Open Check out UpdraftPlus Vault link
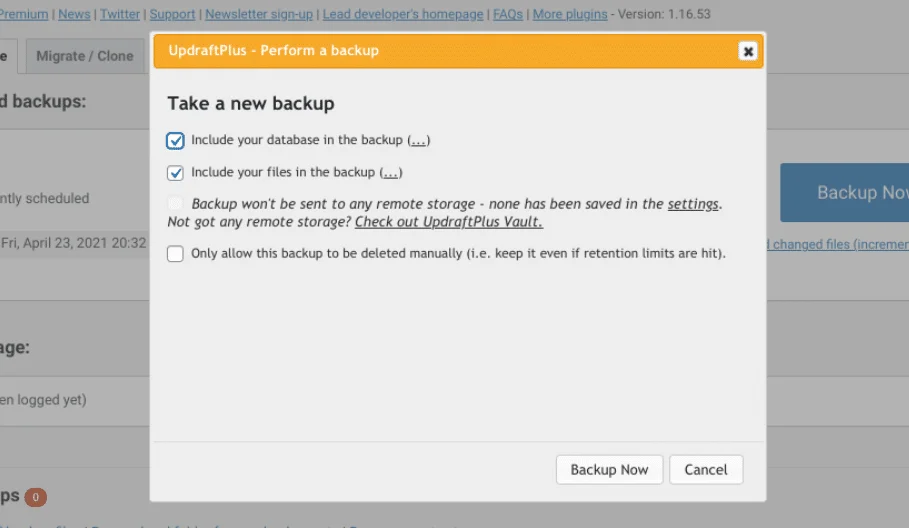The image size is (909, 528). 448,222
